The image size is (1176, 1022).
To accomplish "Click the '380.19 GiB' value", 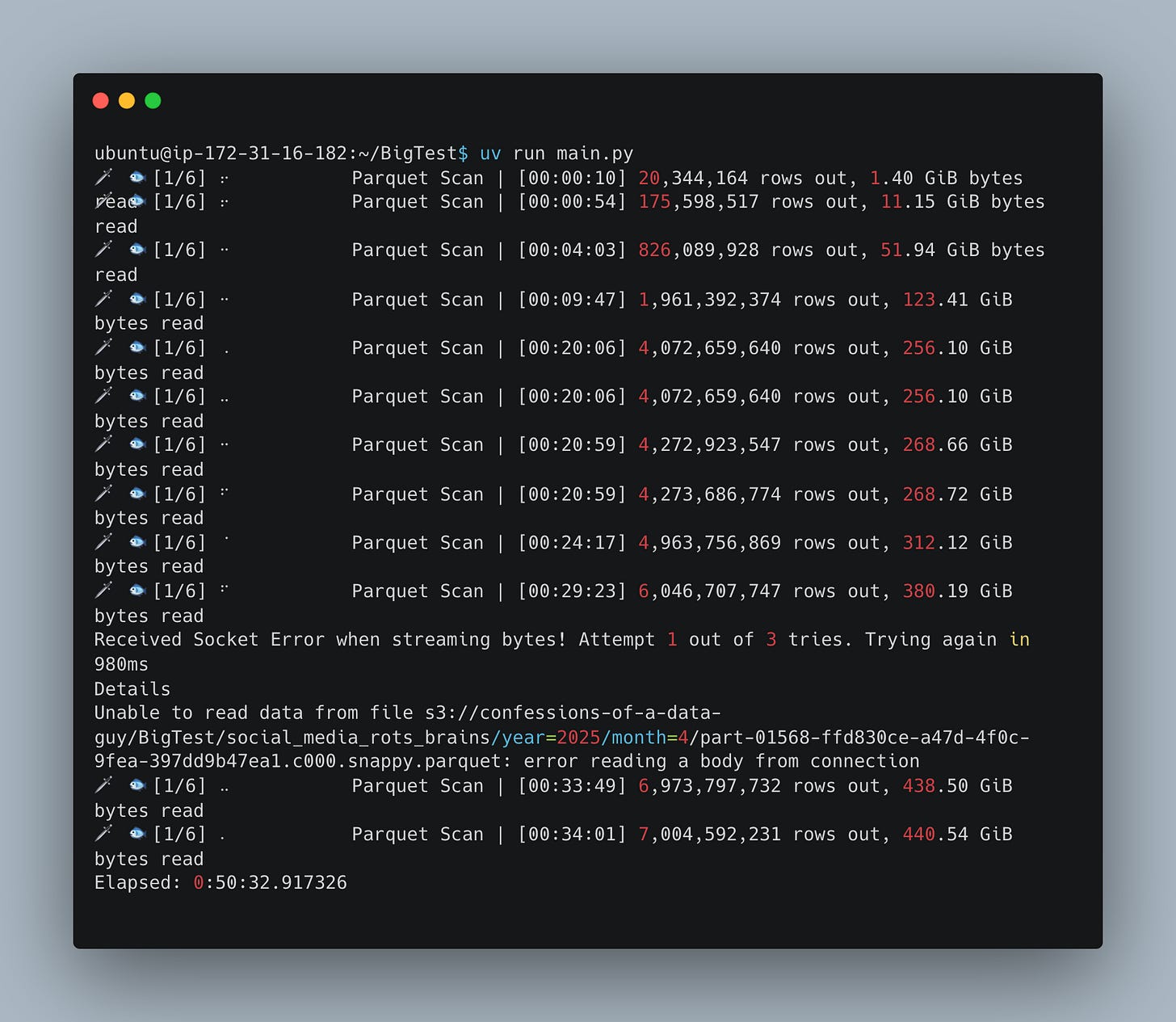I will 958,591.
